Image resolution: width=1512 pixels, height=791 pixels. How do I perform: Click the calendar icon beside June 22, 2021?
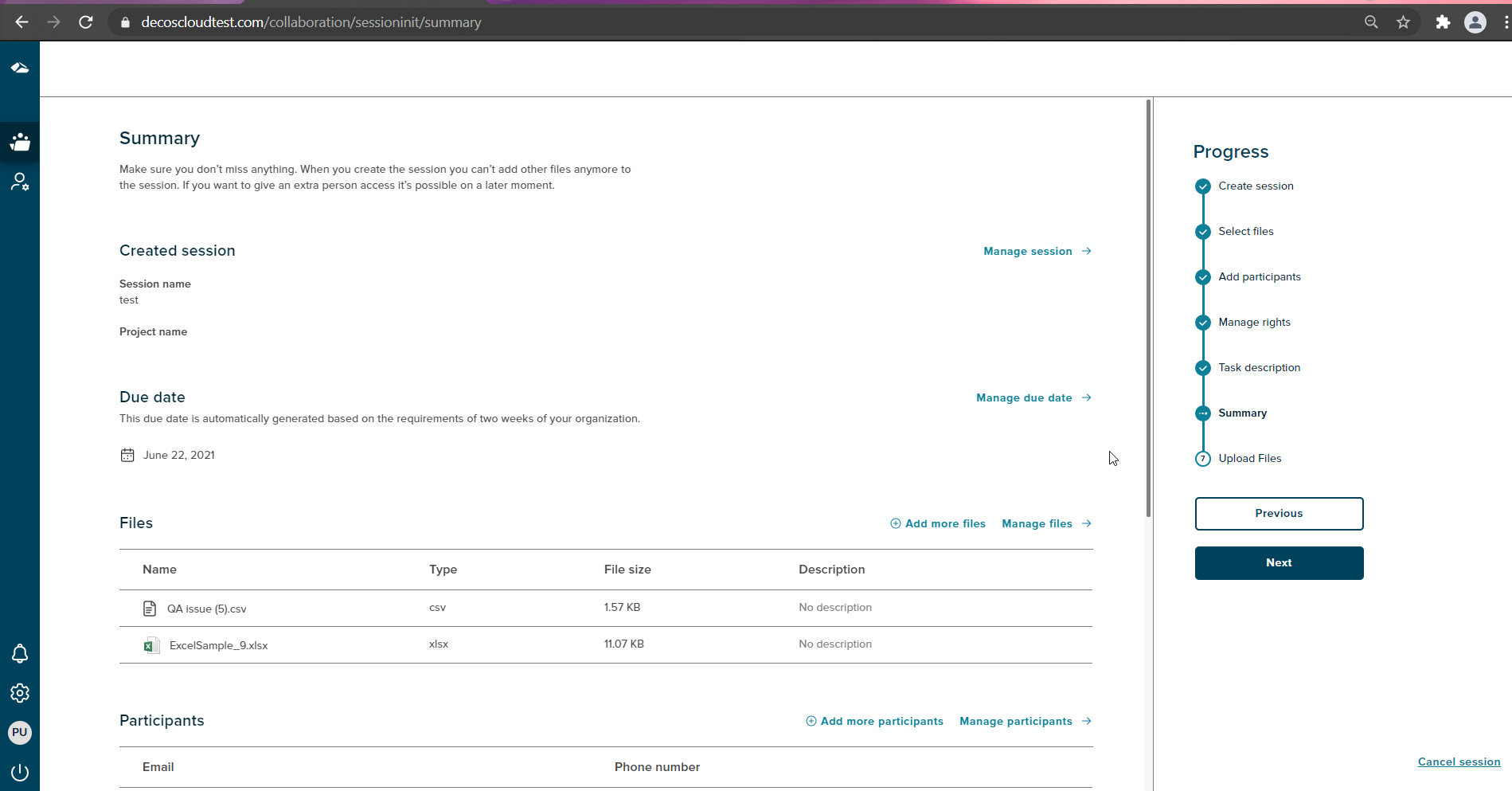point(127,455)
